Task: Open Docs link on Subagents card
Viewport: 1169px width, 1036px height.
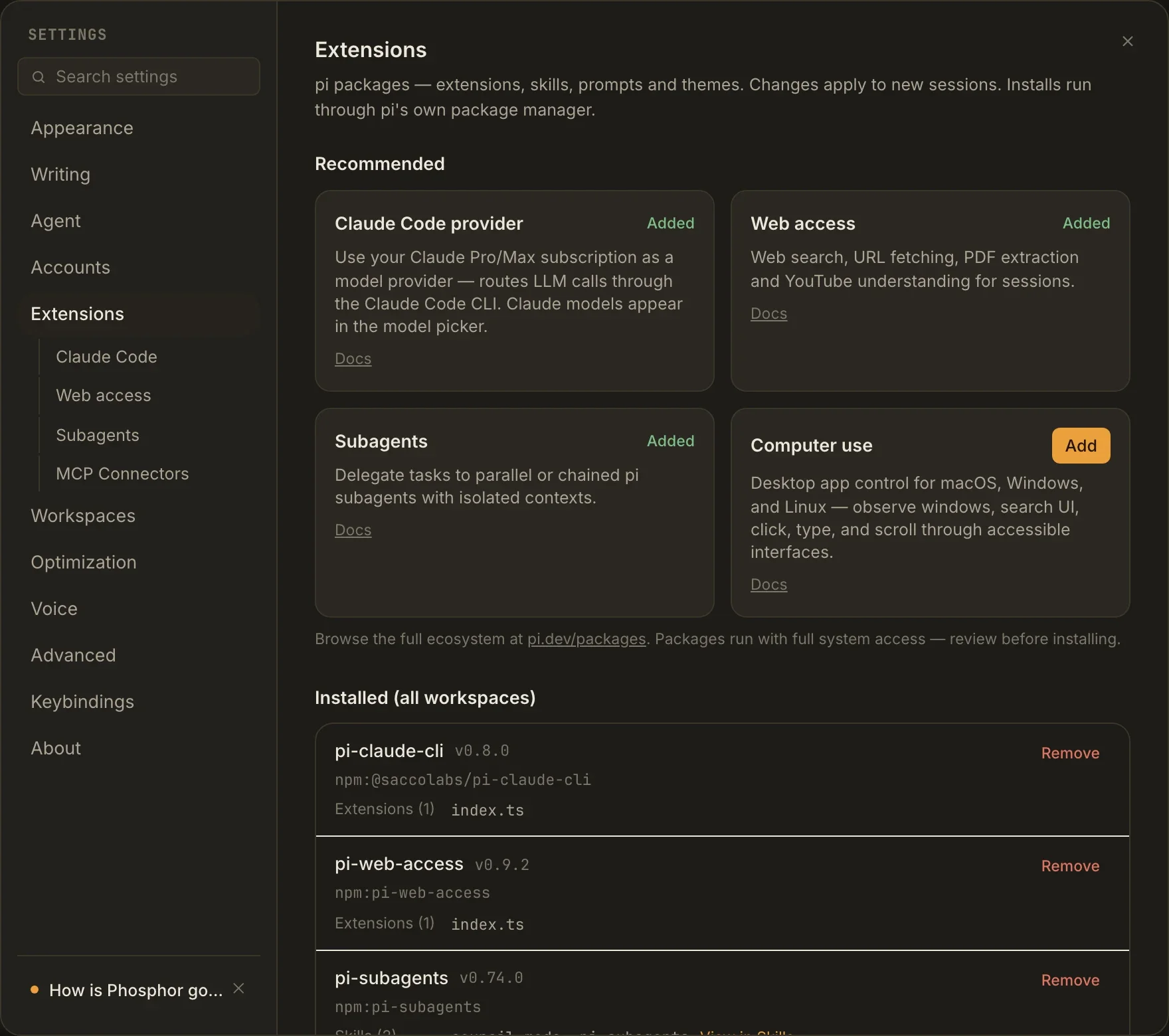Action: tap(353, 530)
